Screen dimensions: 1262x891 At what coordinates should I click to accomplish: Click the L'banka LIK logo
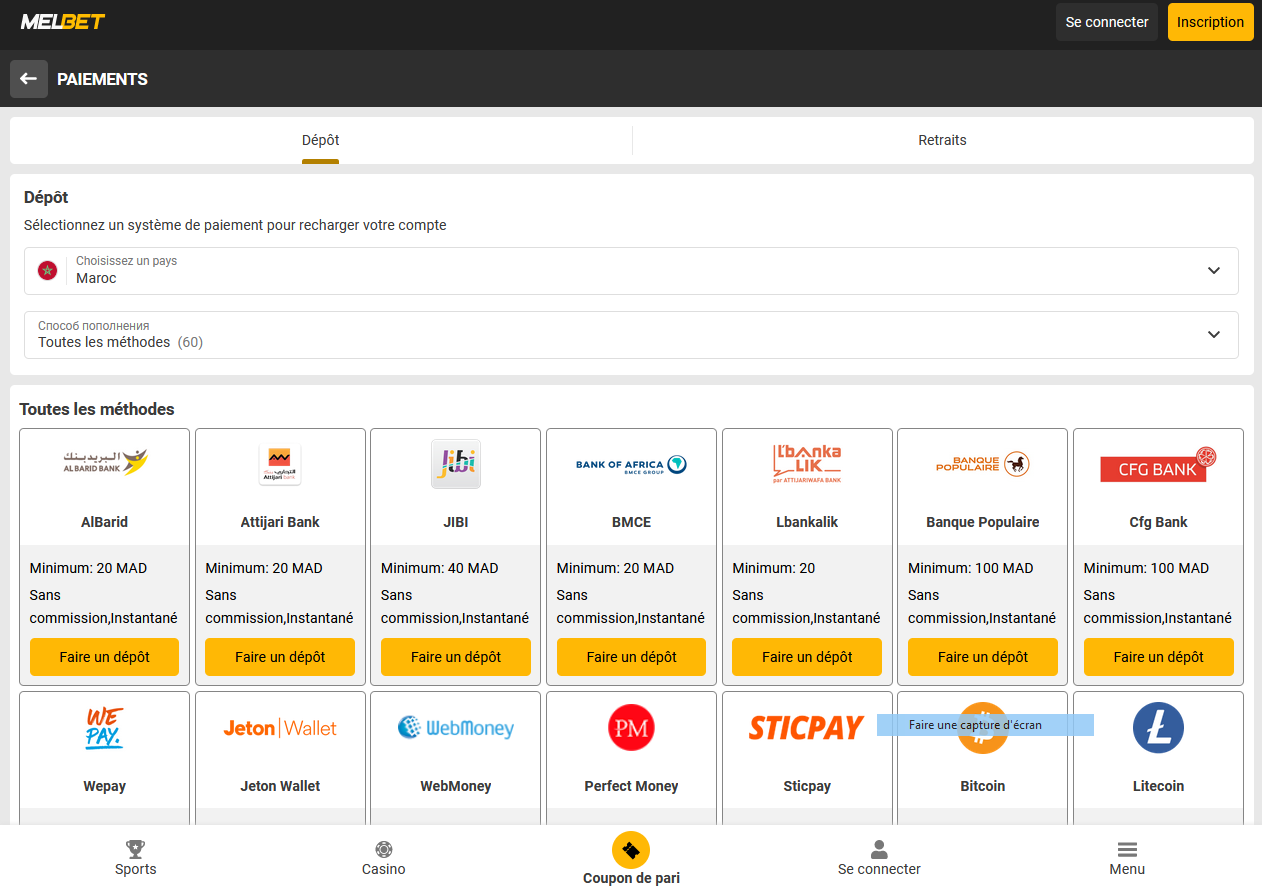807,464
